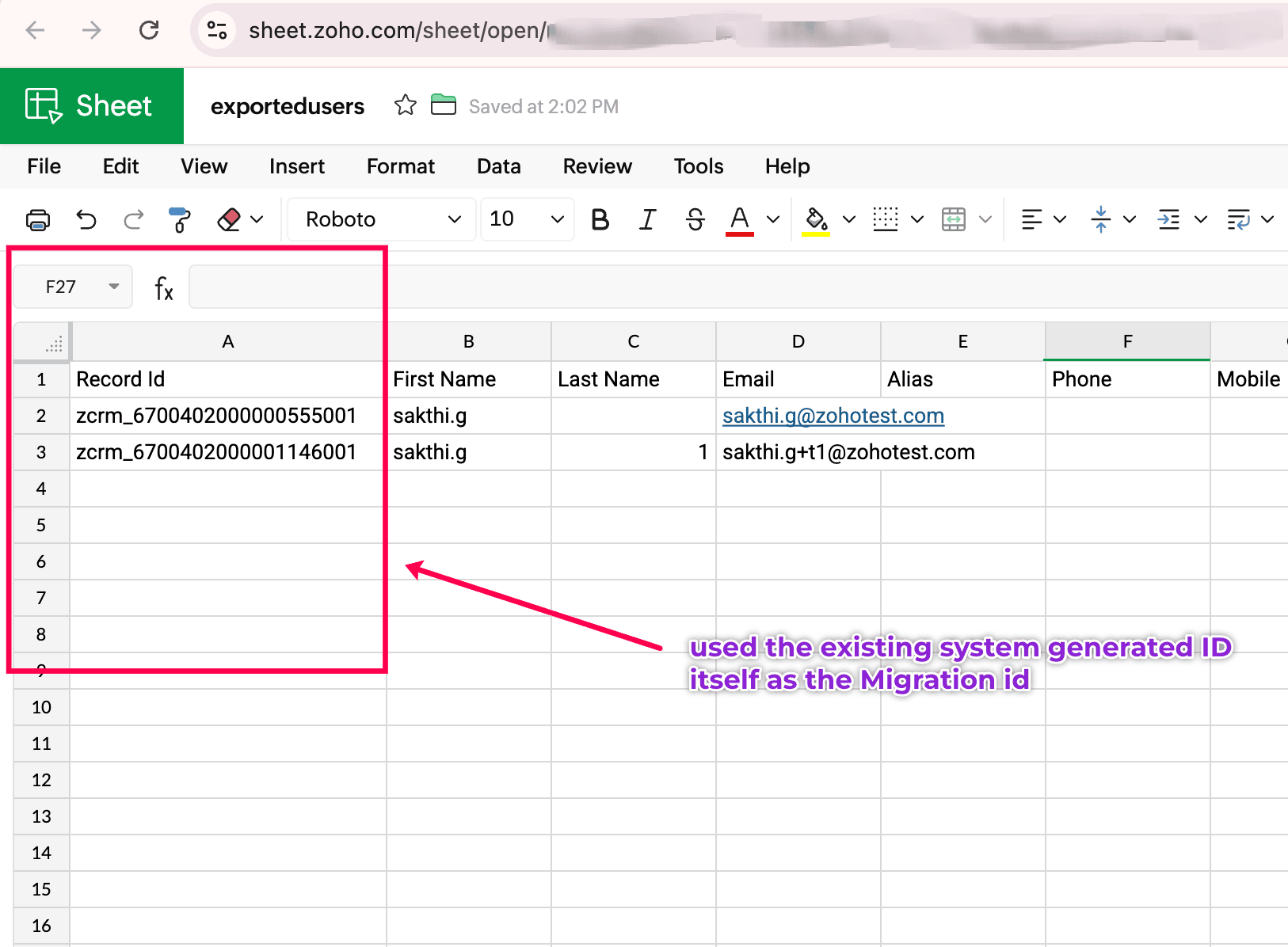The image size is (1288, 947).
Task: Reload the page with the refresh icon
Action: [149, 30]
